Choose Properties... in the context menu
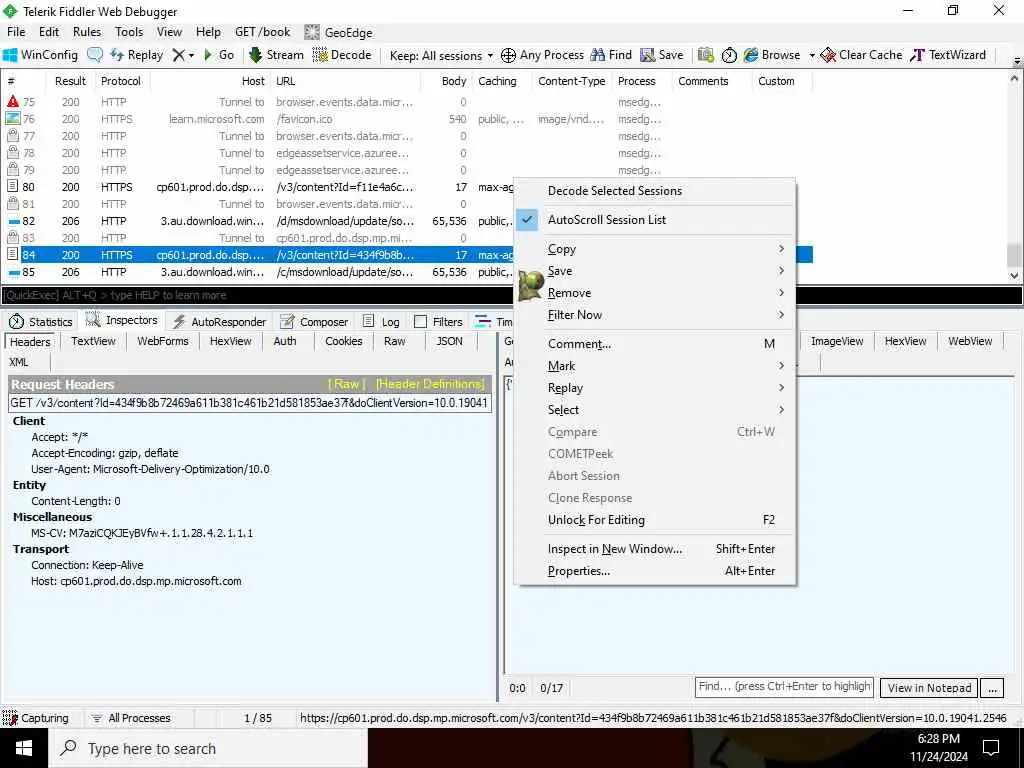 656,571
